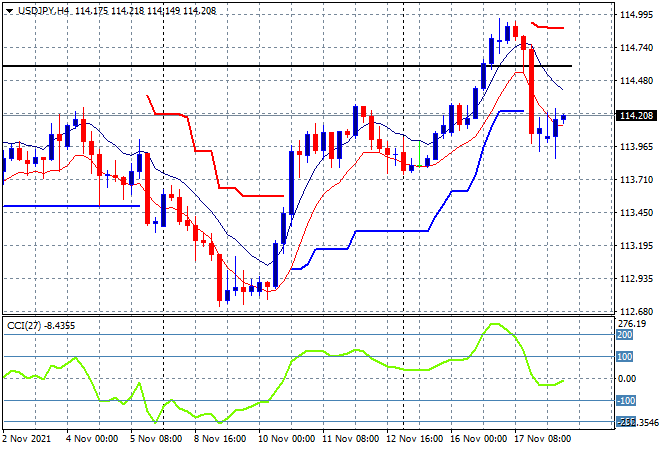This screenshot has width=660, height=450.
Task: Open the chart menu triangle beside USDJPY,H4
Action: (x=10, y=11)
